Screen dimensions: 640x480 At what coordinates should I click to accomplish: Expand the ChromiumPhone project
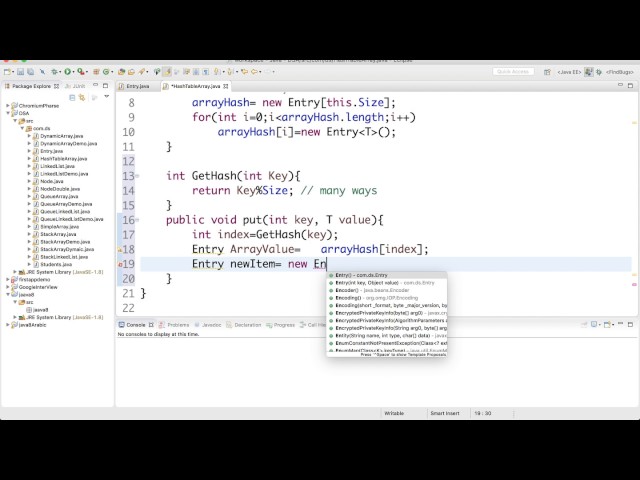tap(8, 106)
